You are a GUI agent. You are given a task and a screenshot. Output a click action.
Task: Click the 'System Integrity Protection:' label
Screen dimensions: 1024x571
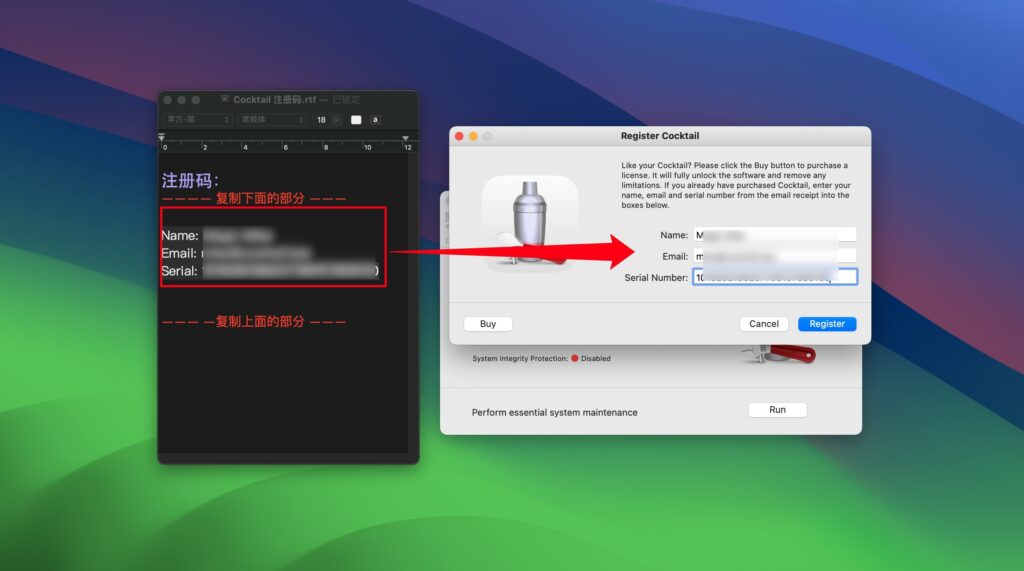pos(520,359)
